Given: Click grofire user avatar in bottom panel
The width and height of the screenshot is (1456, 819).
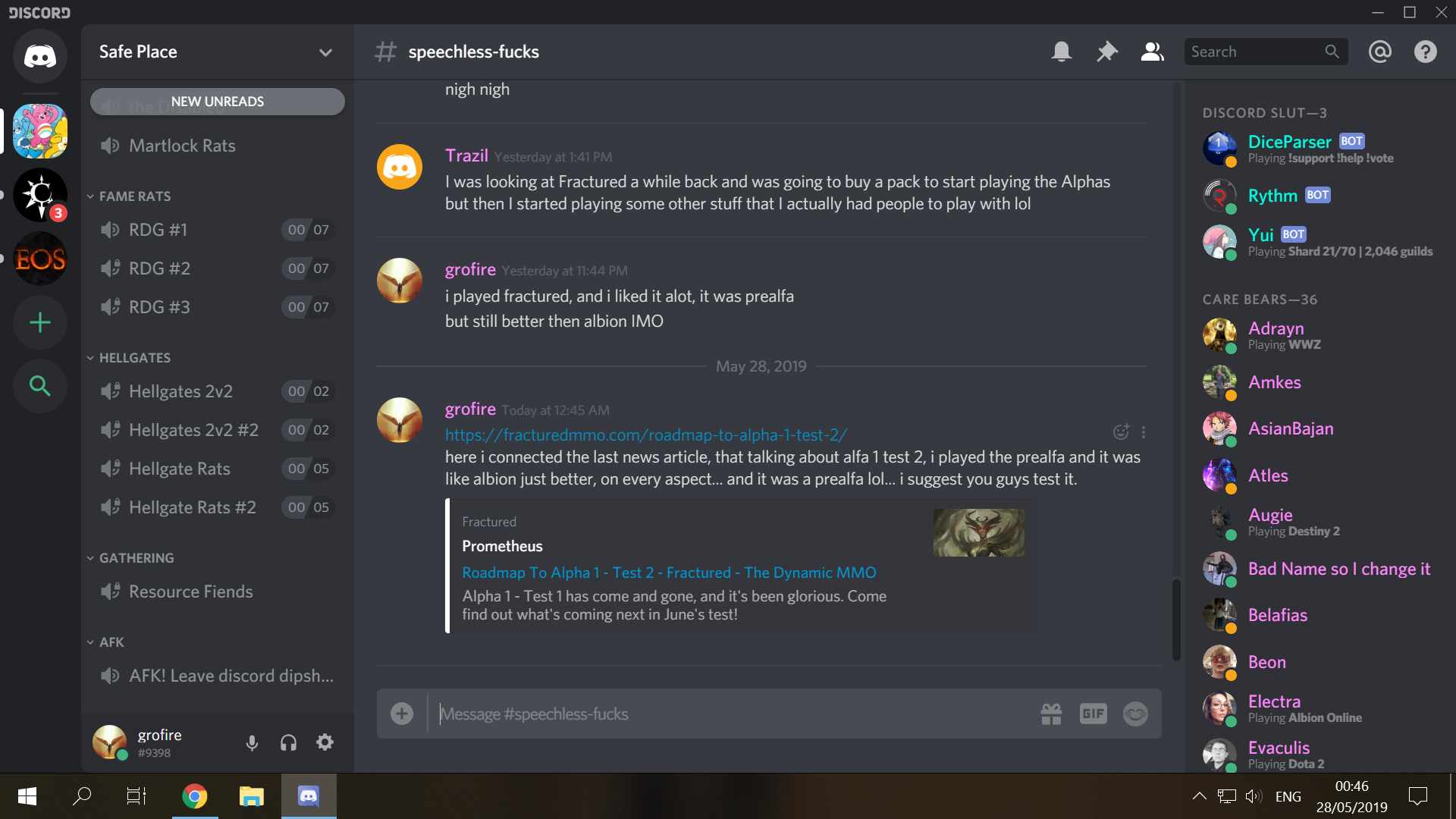Looking at the screenshot, I should point(109,742).
